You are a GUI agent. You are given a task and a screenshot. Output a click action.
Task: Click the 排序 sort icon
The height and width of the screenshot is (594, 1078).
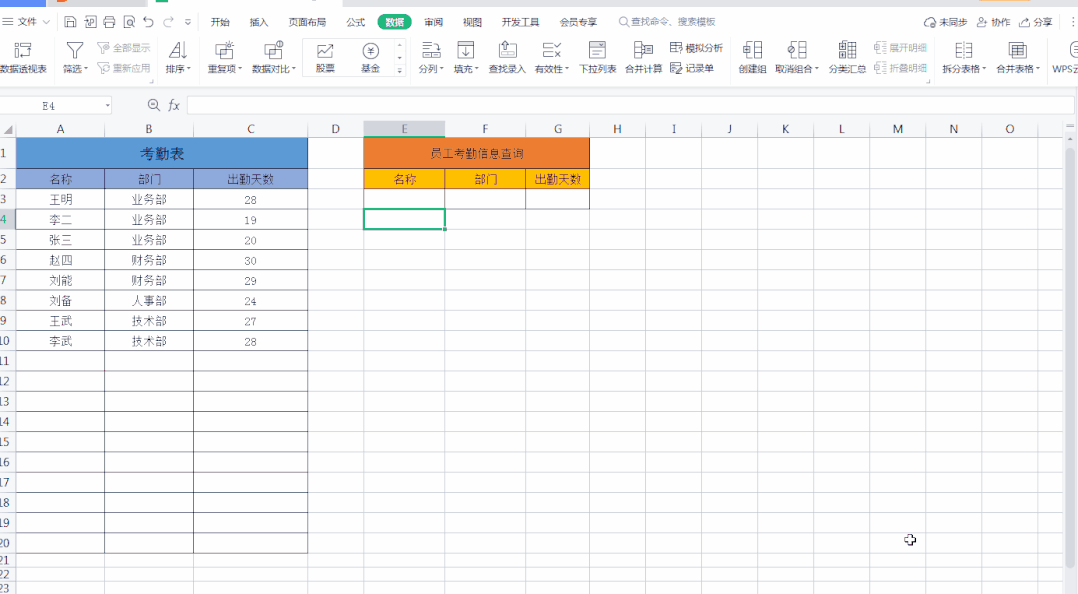click(x=177, y=50)
